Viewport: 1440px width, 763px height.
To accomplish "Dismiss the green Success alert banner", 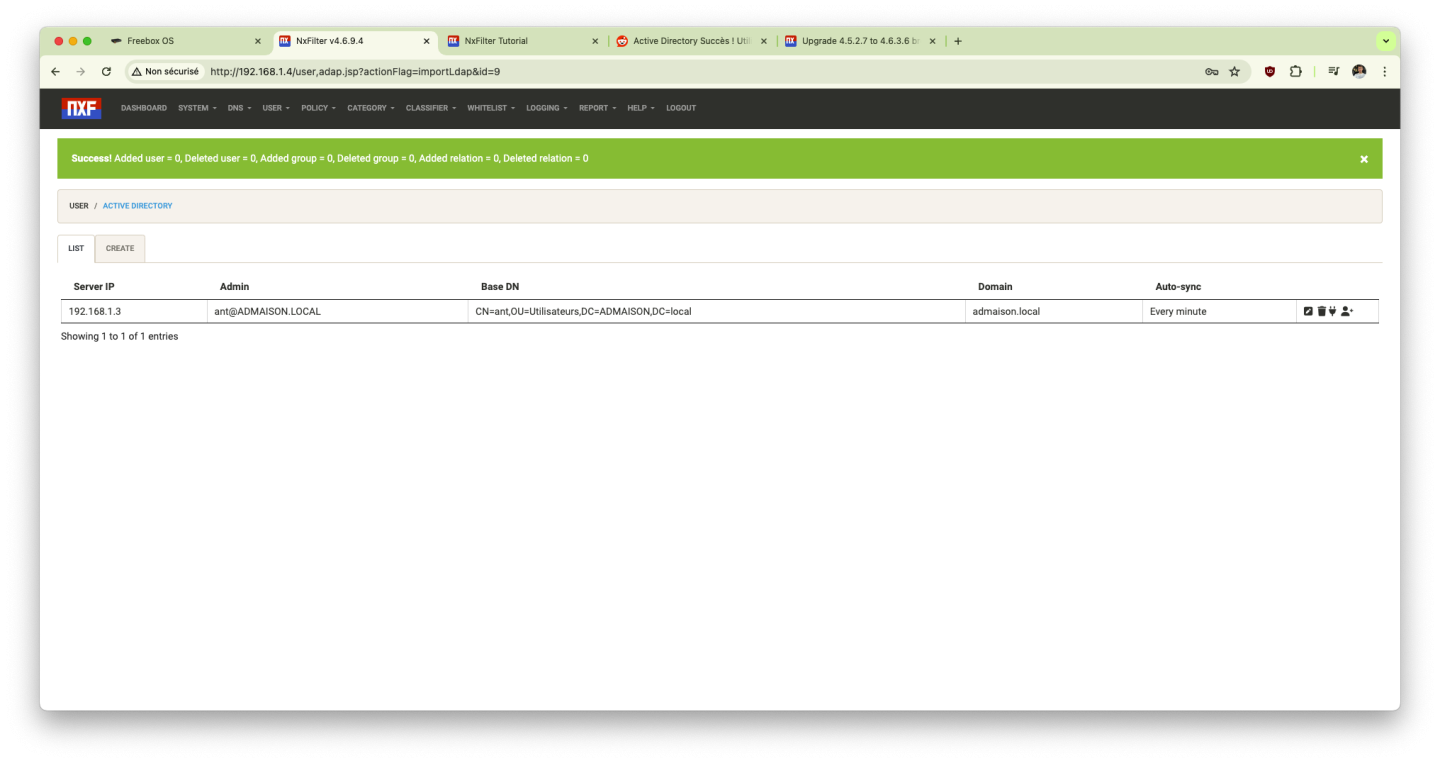I will coord(1363,159).
